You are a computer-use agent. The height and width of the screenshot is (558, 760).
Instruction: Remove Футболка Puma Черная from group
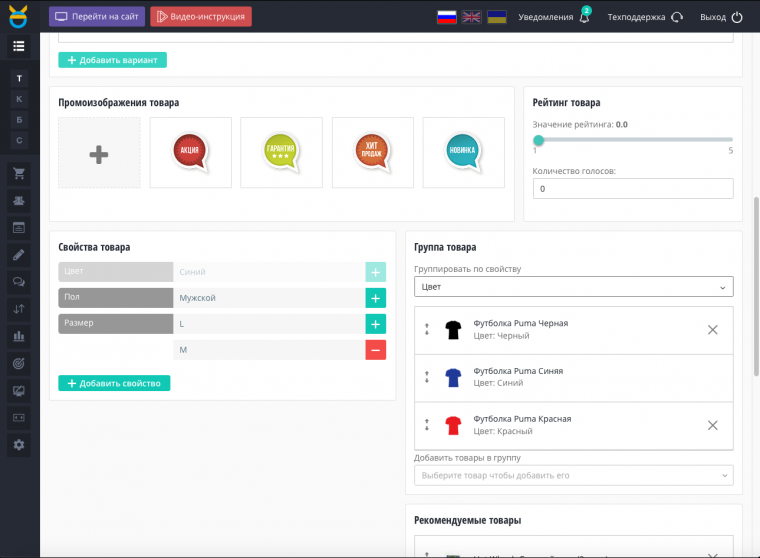(712, 330)
